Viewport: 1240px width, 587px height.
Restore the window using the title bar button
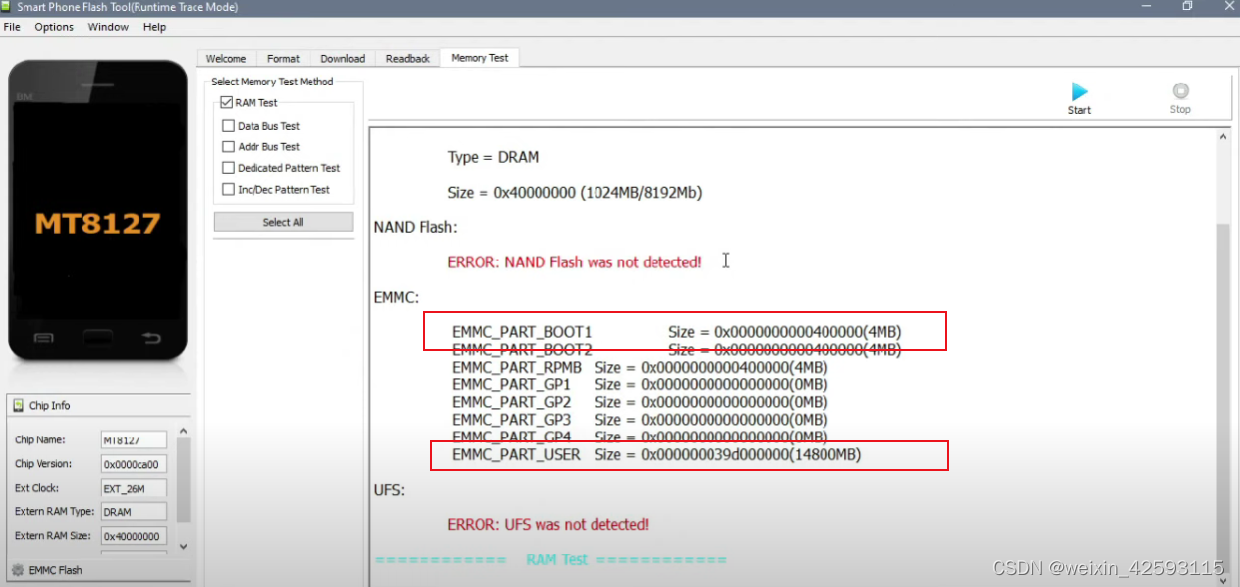[x=1187, y=6]
